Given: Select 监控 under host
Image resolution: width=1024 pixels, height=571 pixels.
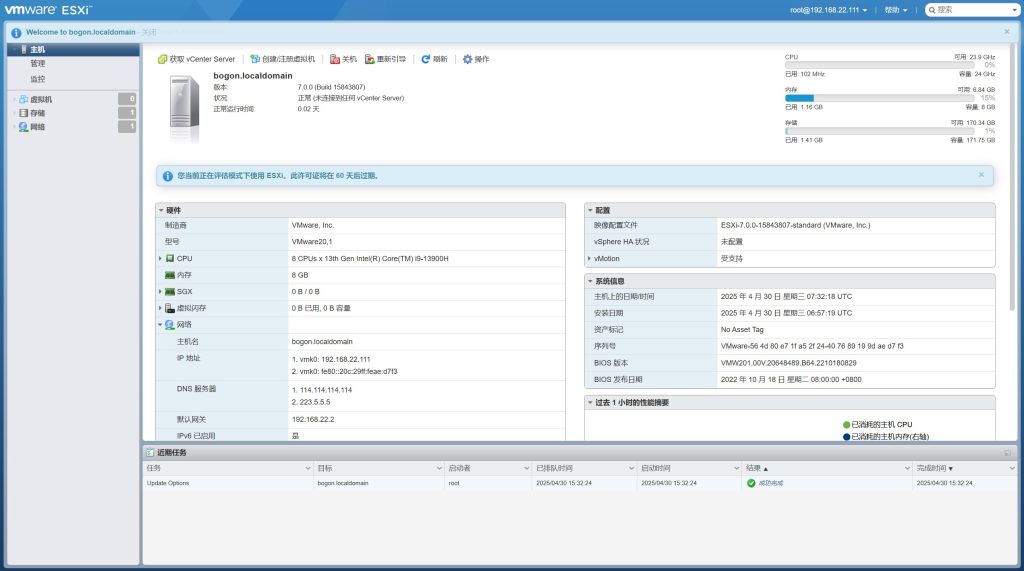Looking at the screenshot, I should click(38, 79).
